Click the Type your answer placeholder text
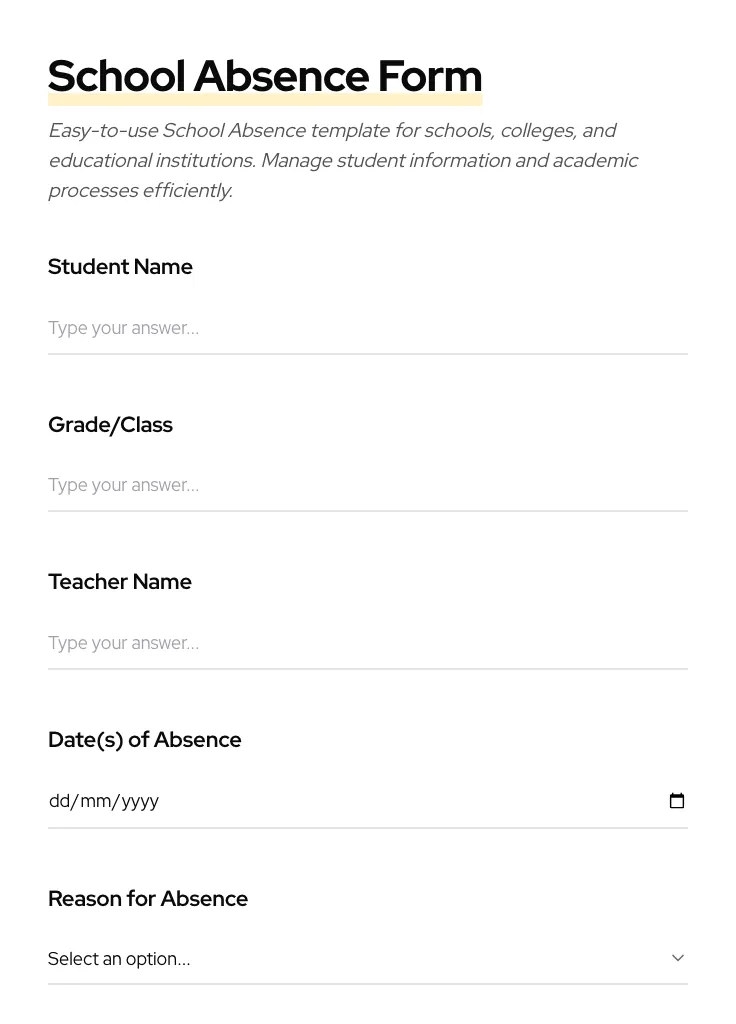 pos(123,328)
